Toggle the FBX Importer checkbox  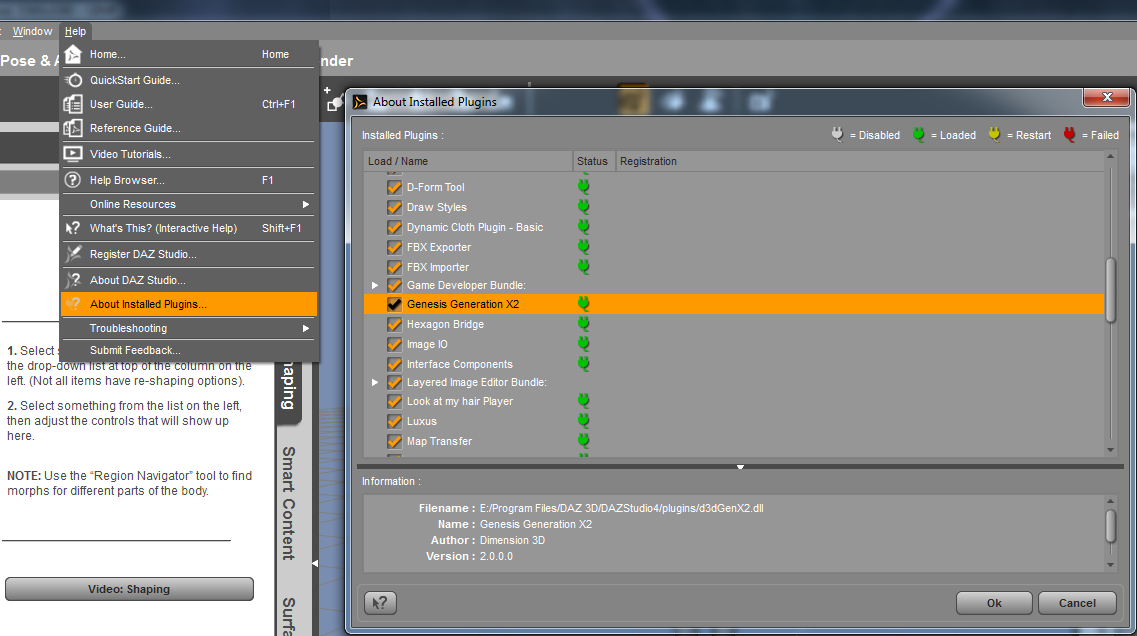[x=394, y=268]
